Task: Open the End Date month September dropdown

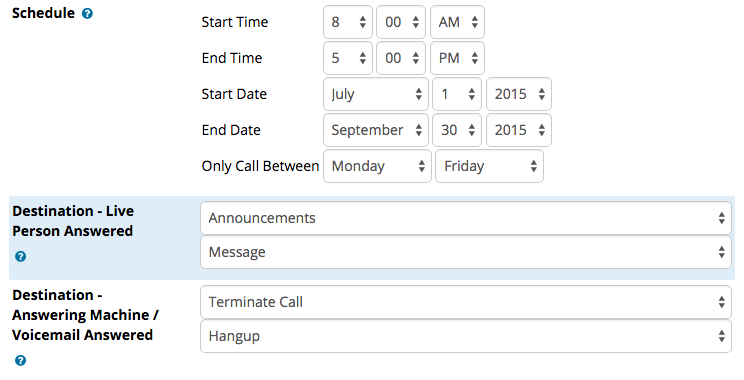Action: 376,130
